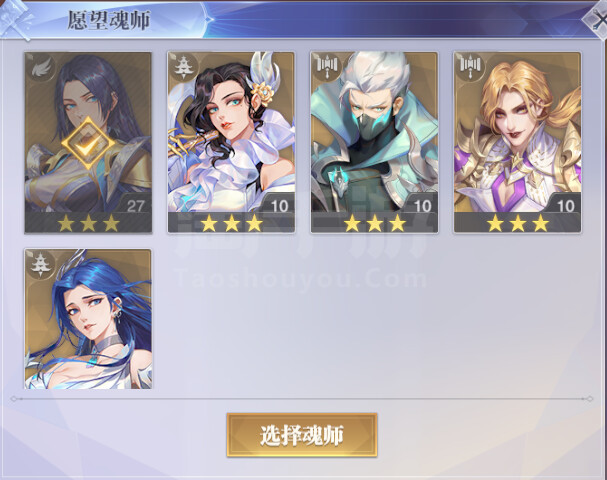Click the level 27 badge on first card
The height and width of the screenshot is (480, 607).
[x=135, y=206]
